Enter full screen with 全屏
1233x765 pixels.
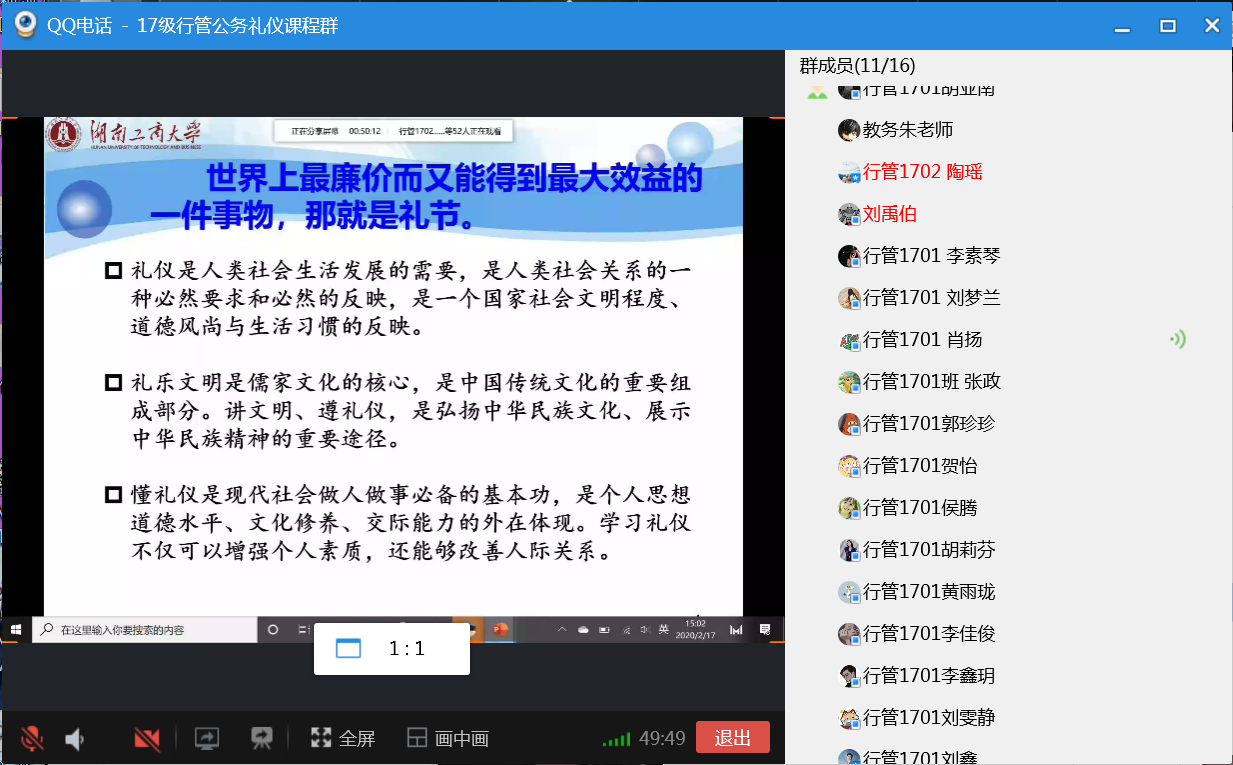point(343,739)
